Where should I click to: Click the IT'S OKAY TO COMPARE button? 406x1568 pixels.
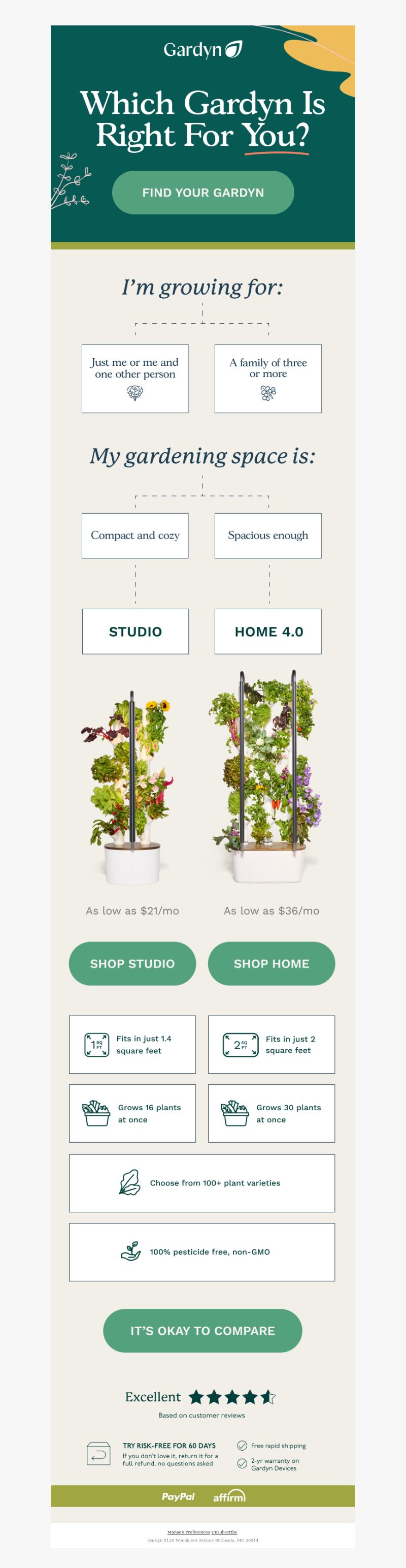203,1331
